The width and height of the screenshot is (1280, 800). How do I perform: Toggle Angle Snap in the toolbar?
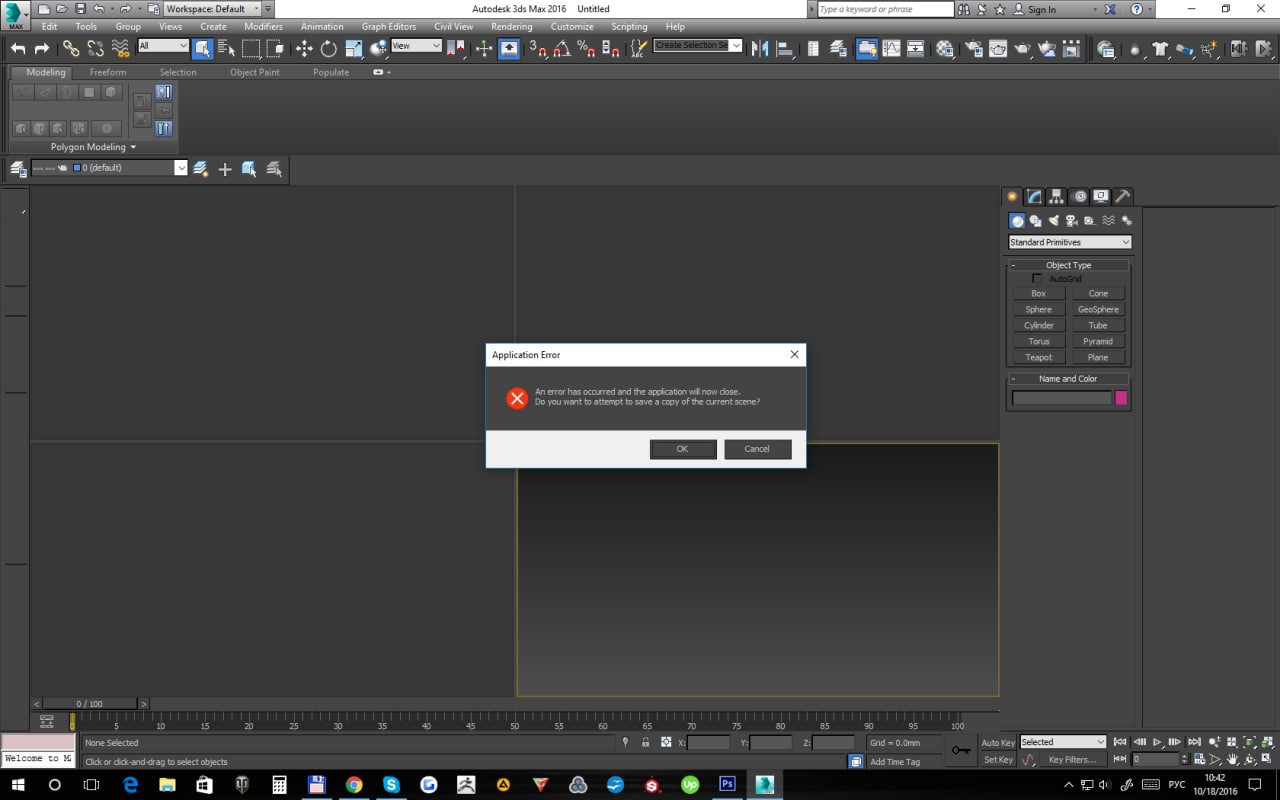tap(562, 48)
